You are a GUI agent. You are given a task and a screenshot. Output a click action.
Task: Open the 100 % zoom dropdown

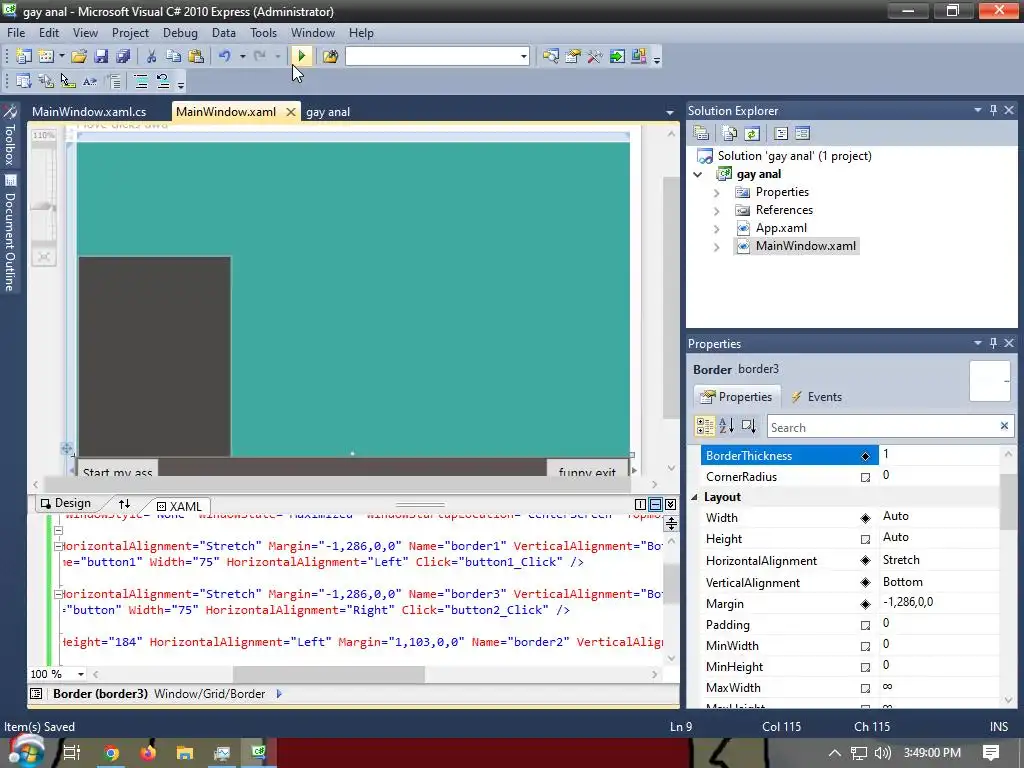pyautogui.click(x=80, y=674)
